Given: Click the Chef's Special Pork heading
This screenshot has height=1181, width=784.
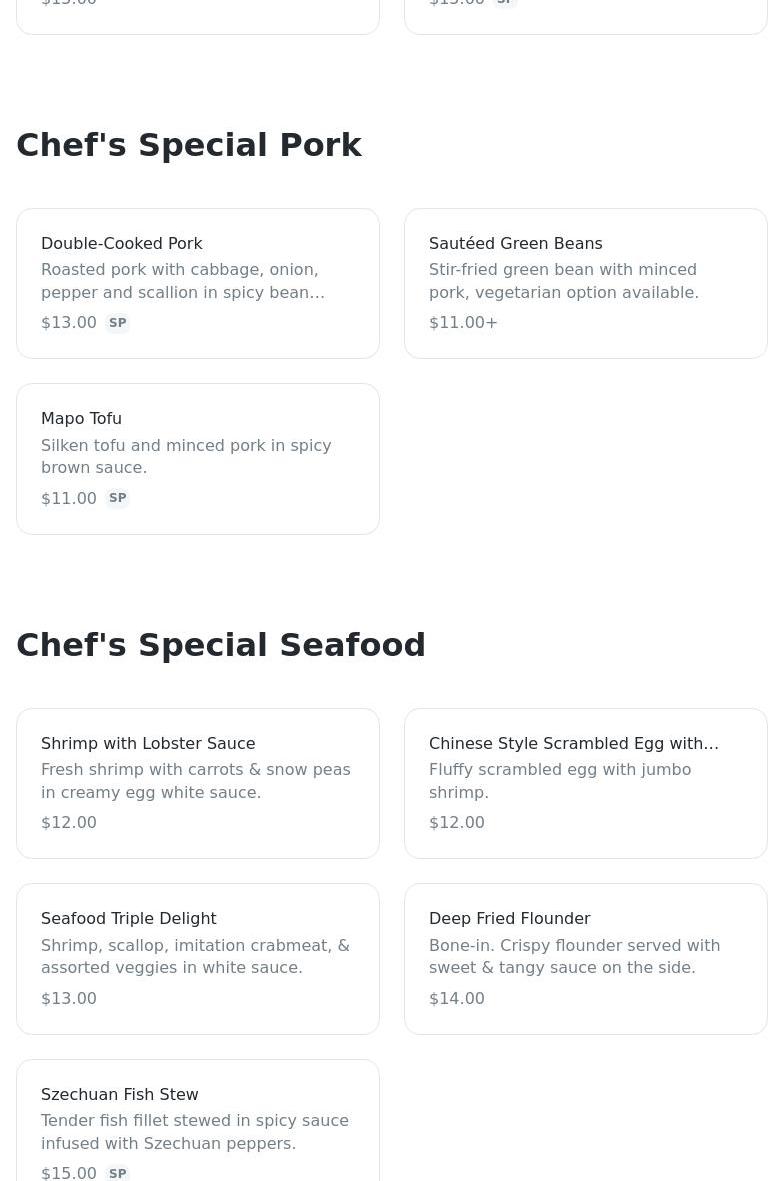Looking at the screenshot, I should click(x=189, y=145).
